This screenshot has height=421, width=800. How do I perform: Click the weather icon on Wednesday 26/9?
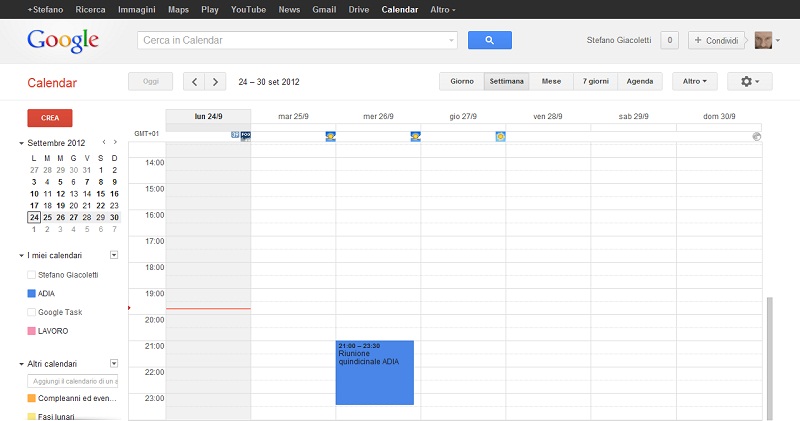(415, 136)
